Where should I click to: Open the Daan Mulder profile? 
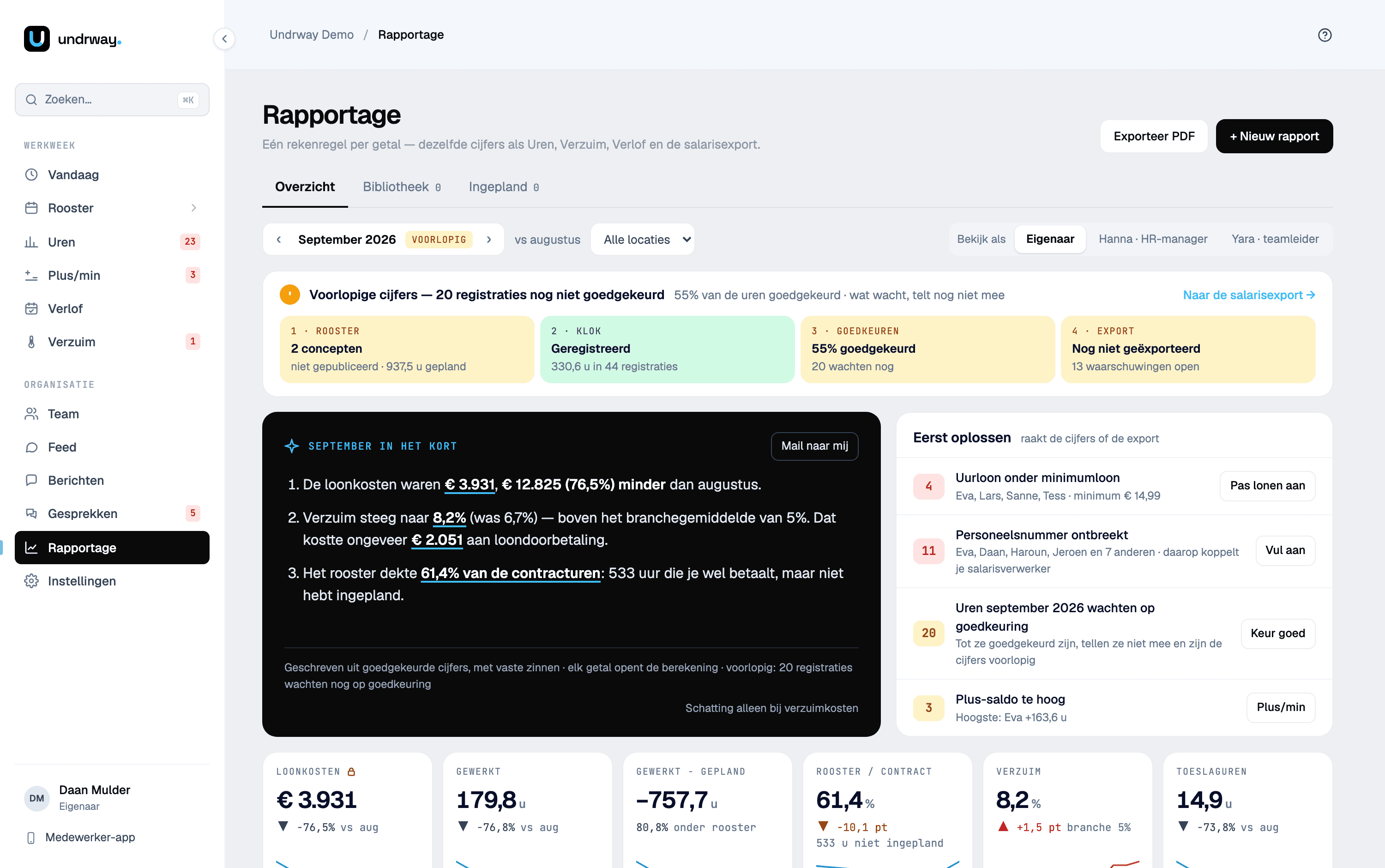point(112,798)
